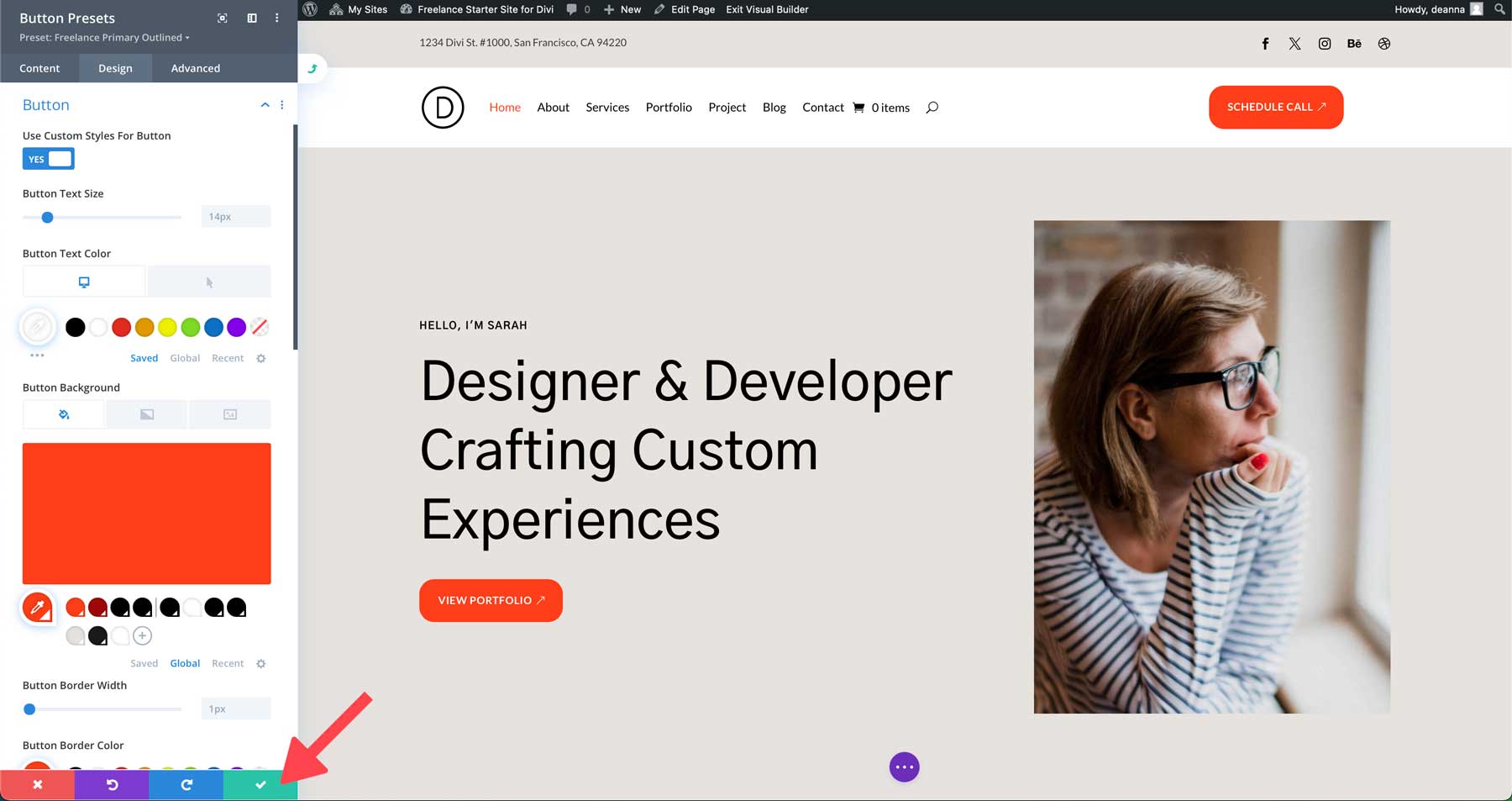Click the VIEW PORTFOLIO button
Viewport: 1512px width, 801px height.
pos(491,599)
